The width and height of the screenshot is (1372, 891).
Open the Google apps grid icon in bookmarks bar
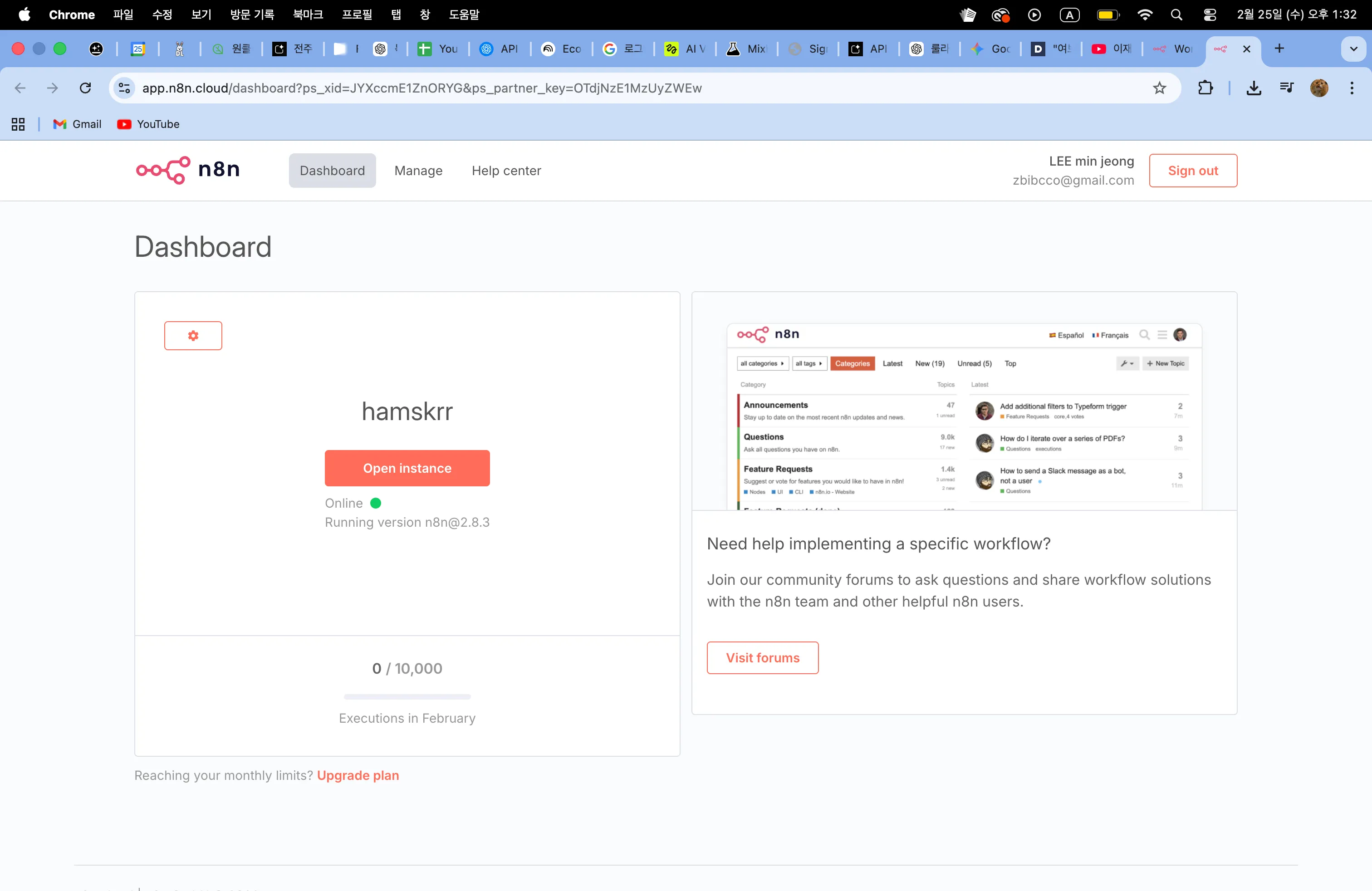pyautogui.click(x=18, y=124)
